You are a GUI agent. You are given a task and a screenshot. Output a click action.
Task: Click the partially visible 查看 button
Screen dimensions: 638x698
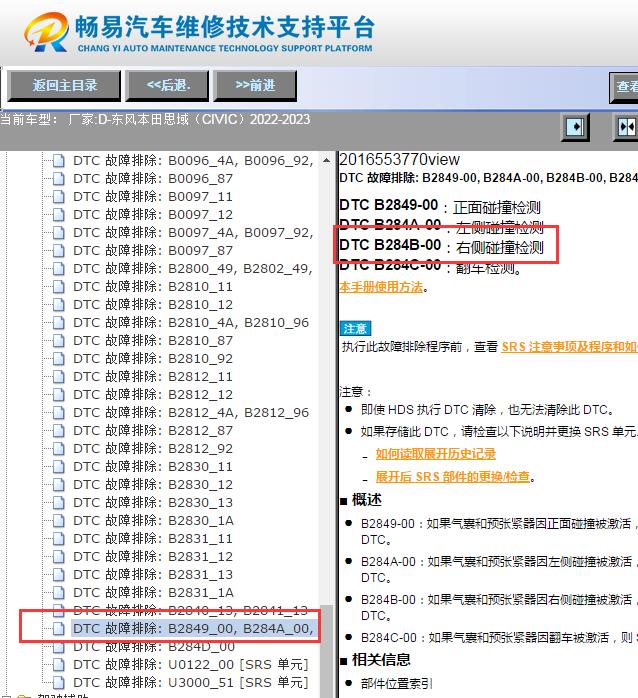(x=624, y=87)
